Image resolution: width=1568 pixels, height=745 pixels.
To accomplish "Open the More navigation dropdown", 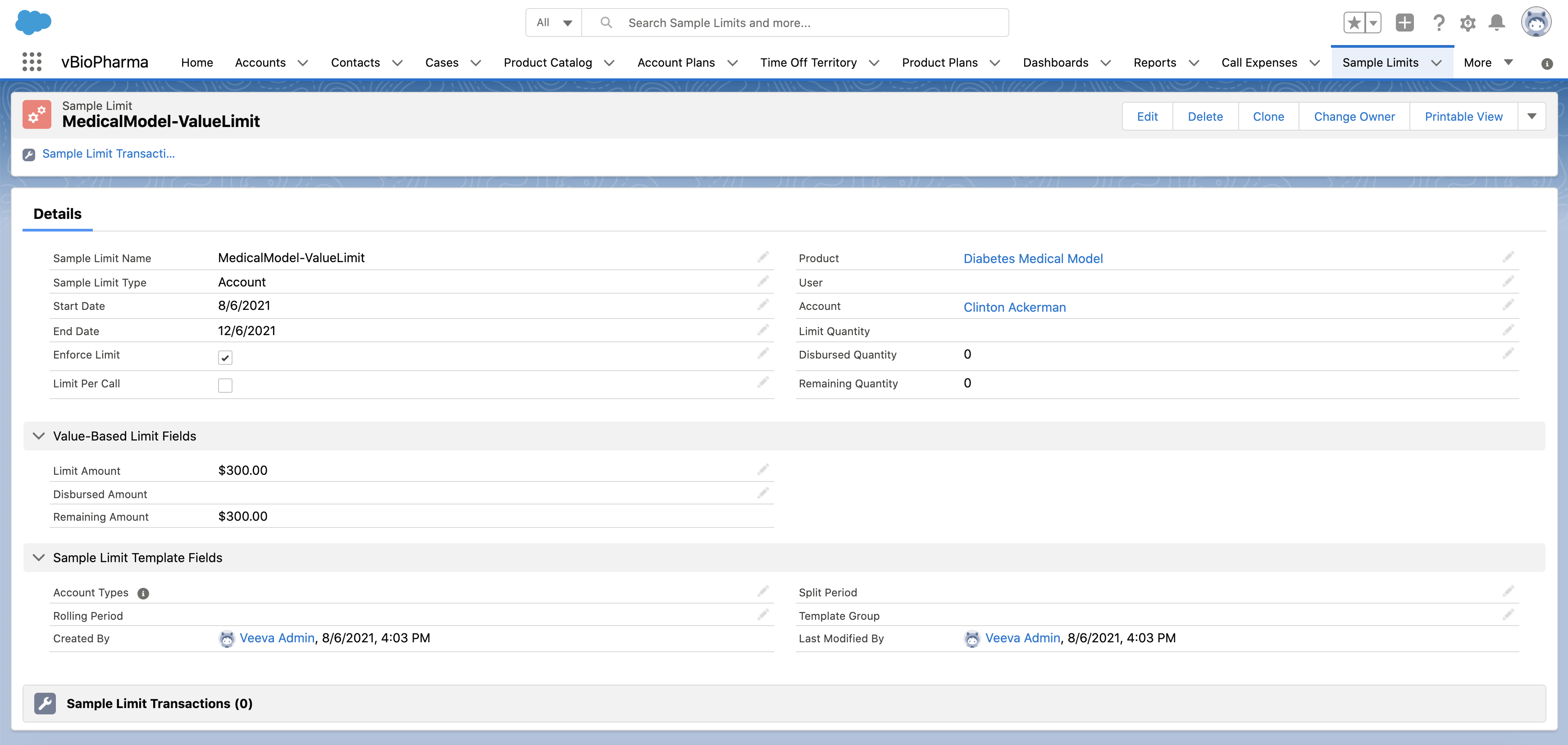I will [1488, 63].
